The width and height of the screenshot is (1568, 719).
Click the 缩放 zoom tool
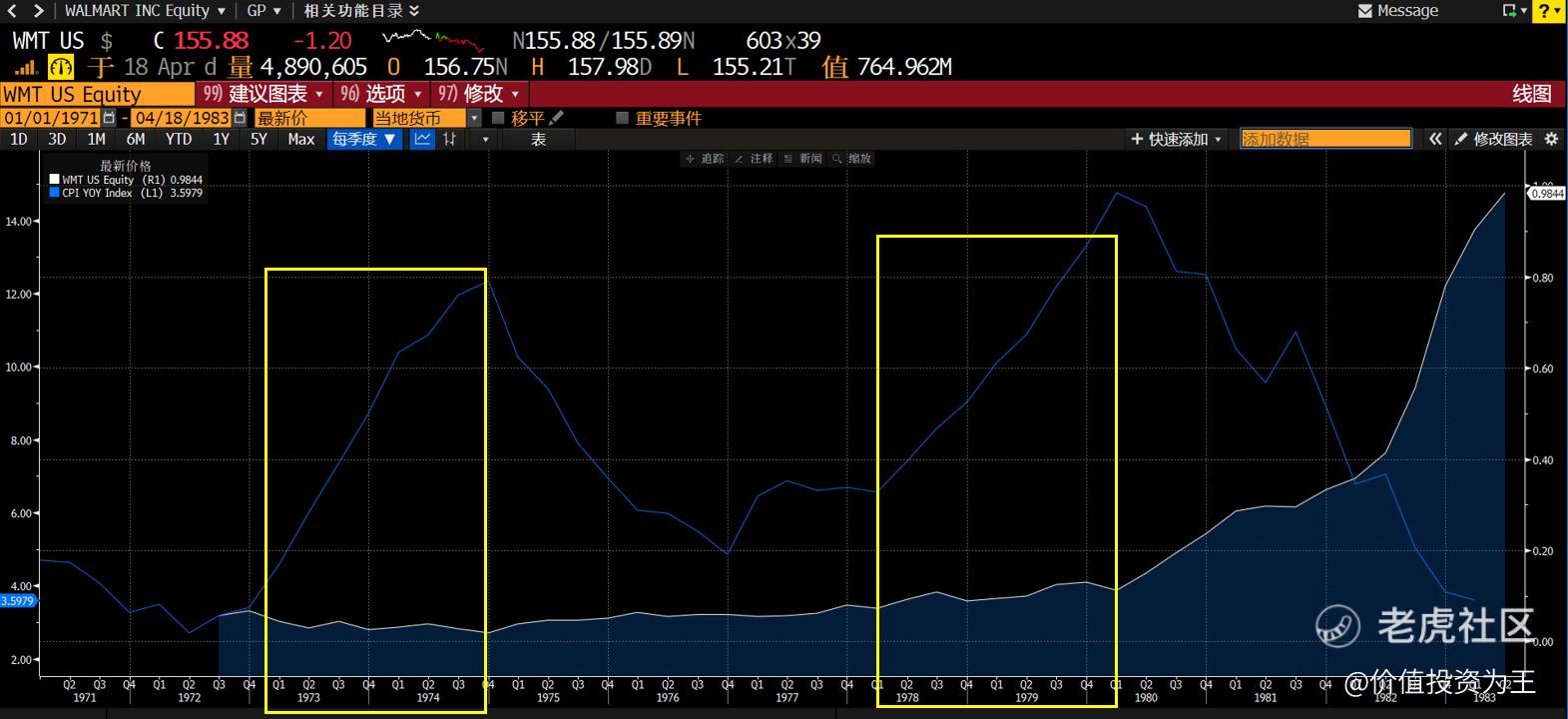tap(851, 159)
